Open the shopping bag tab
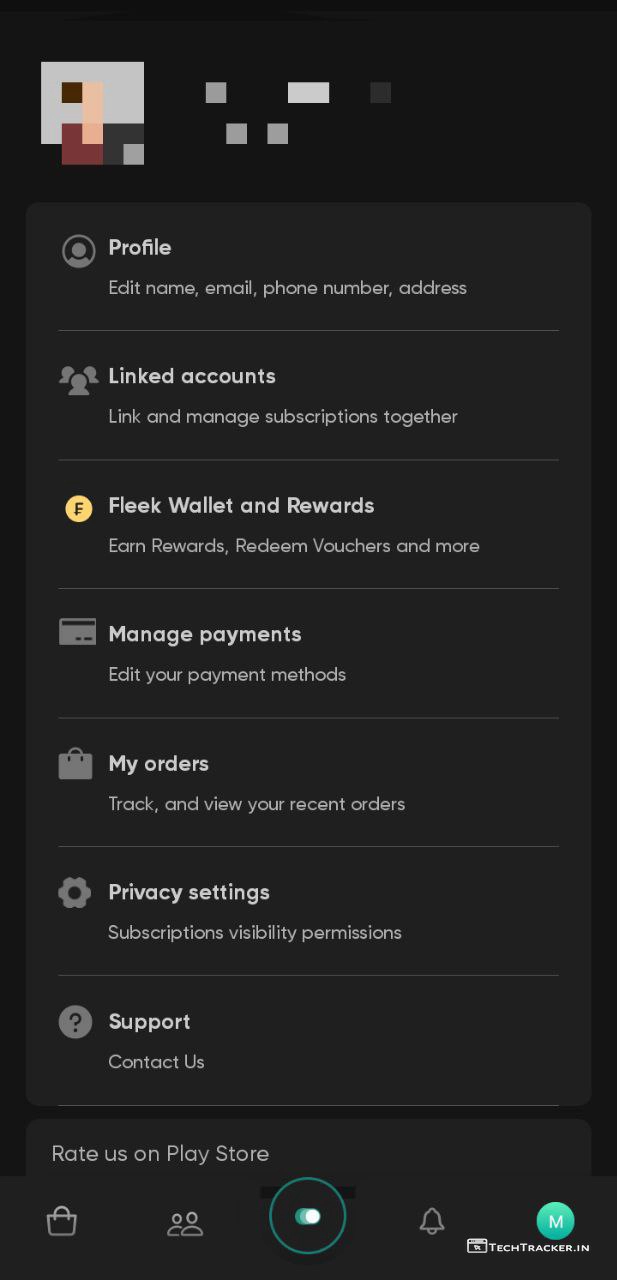The height and width of the screenshot is (1280, 617). 62,1221
